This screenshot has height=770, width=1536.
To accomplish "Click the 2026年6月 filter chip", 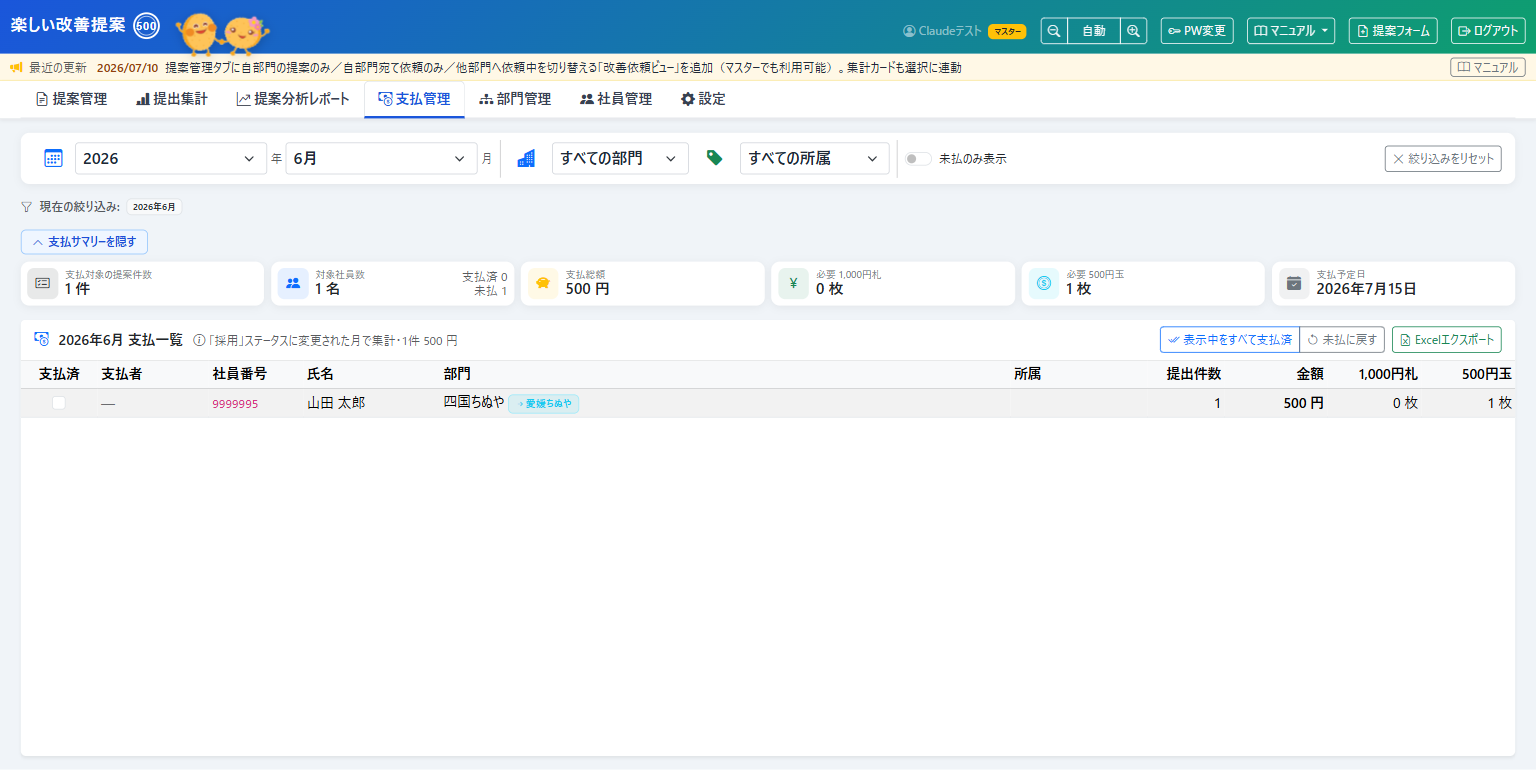I will [x=154, y=207].
